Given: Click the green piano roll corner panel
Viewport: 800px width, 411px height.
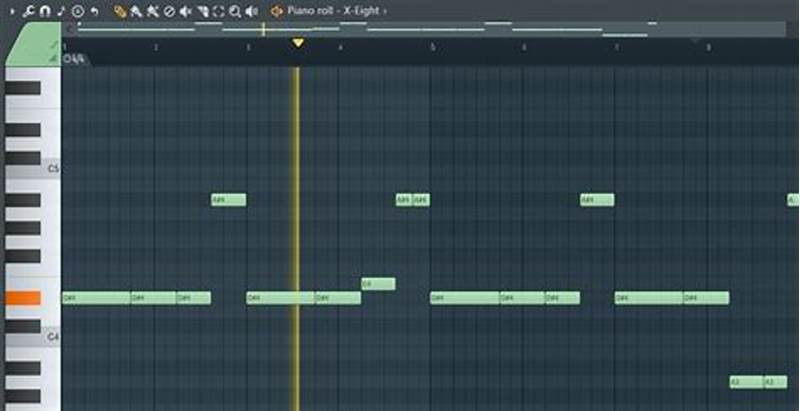Looking at the screenshot, I should (x=33, y=45).
